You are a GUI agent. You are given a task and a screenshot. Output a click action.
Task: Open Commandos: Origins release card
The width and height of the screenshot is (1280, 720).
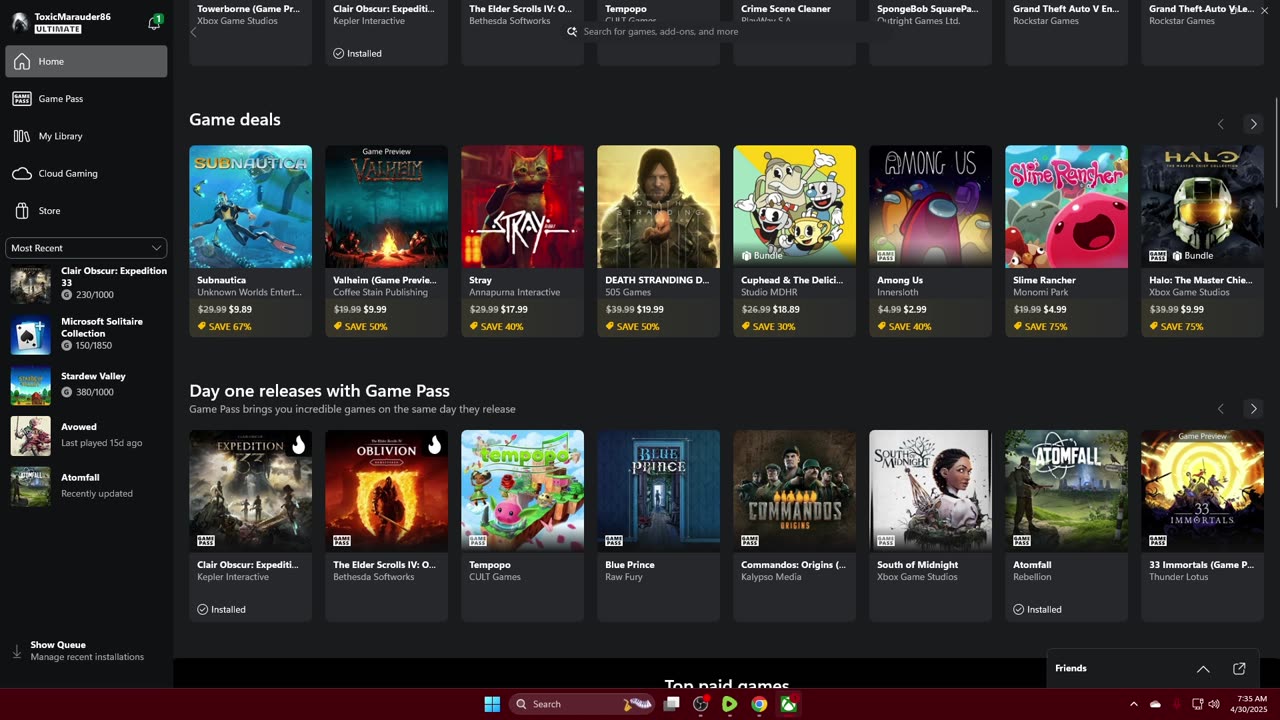point(794,526)
